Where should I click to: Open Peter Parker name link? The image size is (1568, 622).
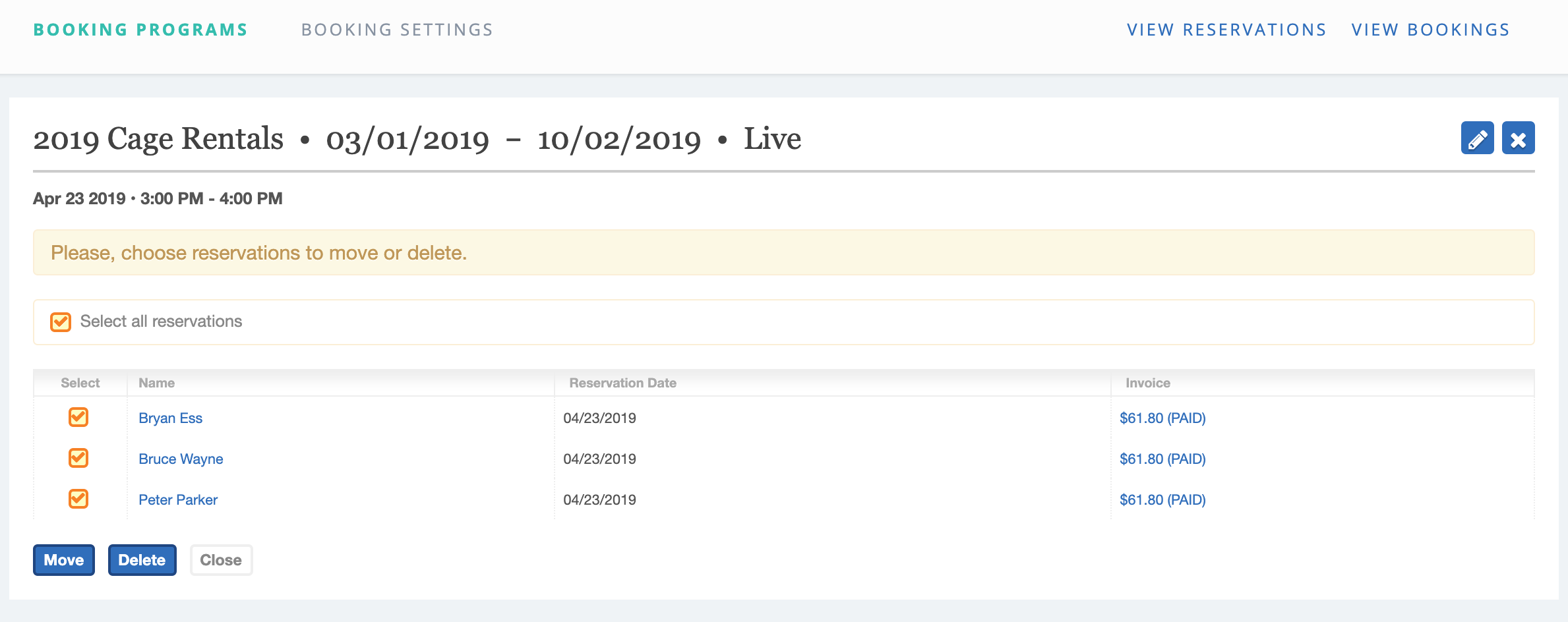178,500
